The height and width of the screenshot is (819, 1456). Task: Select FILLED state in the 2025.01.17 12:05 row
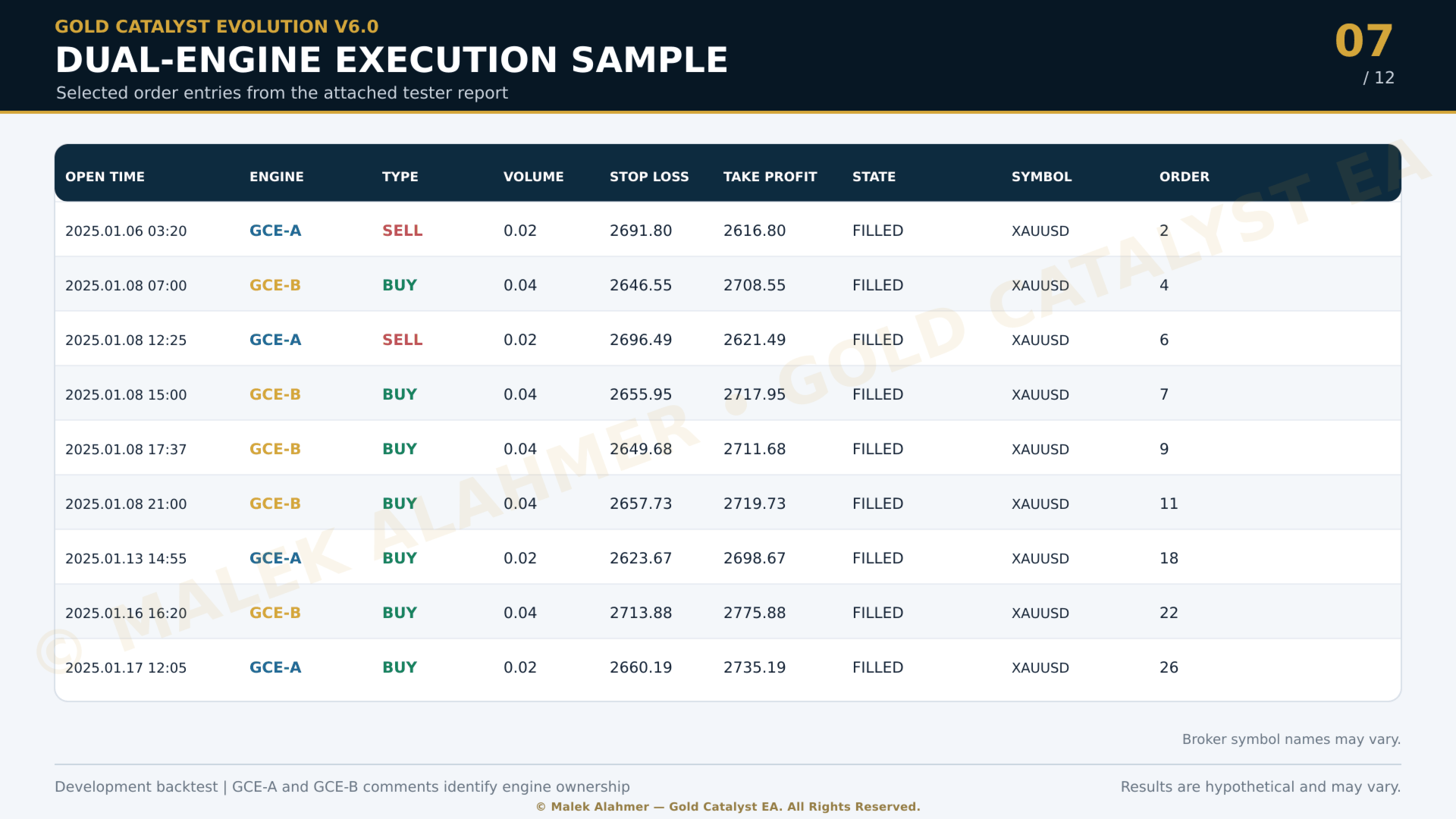pyautogui.click(x=877, y=667)
